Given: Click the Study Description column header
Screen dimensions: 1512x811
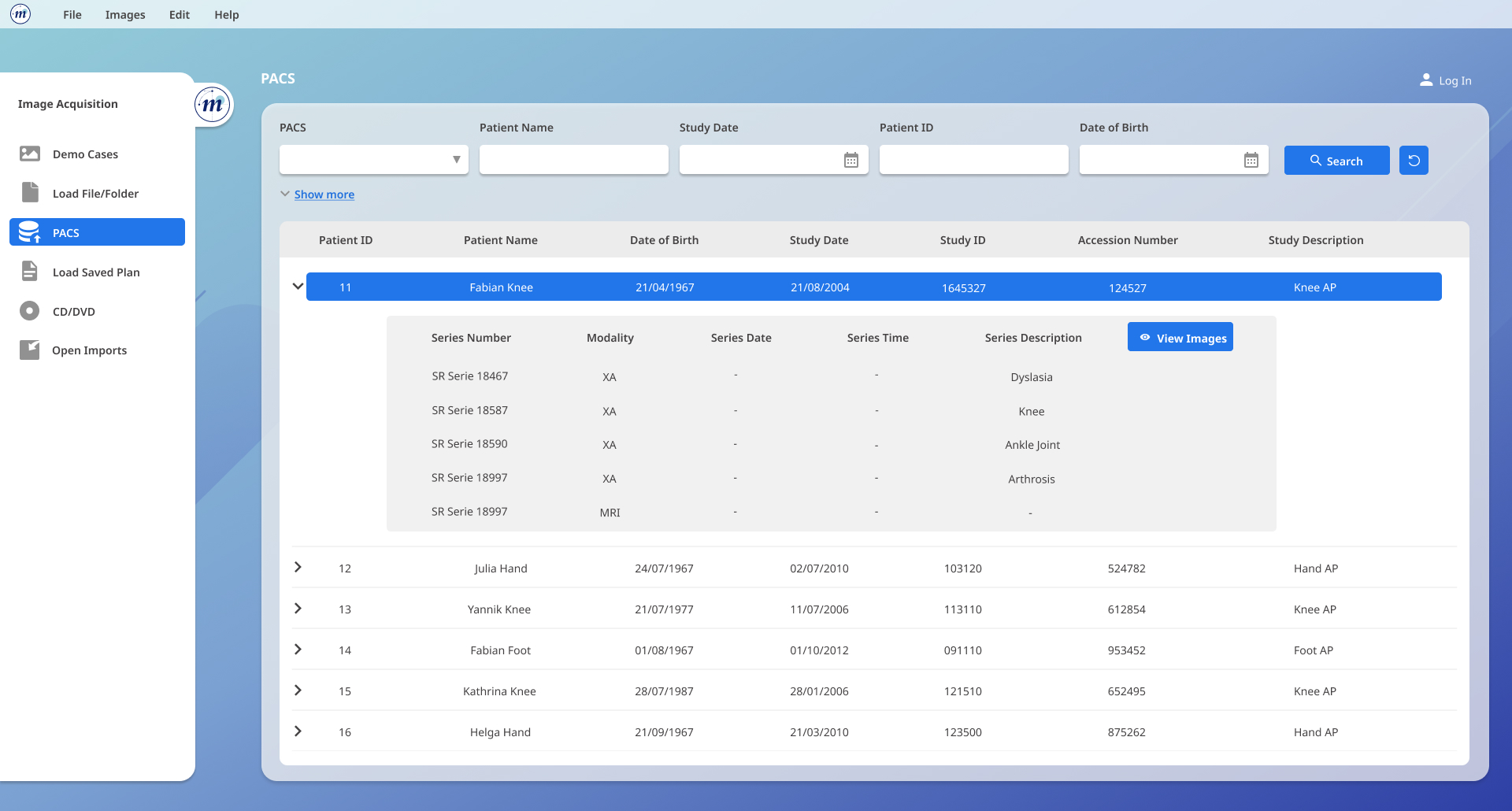Looking at the screenshot, I should 1316,240.
